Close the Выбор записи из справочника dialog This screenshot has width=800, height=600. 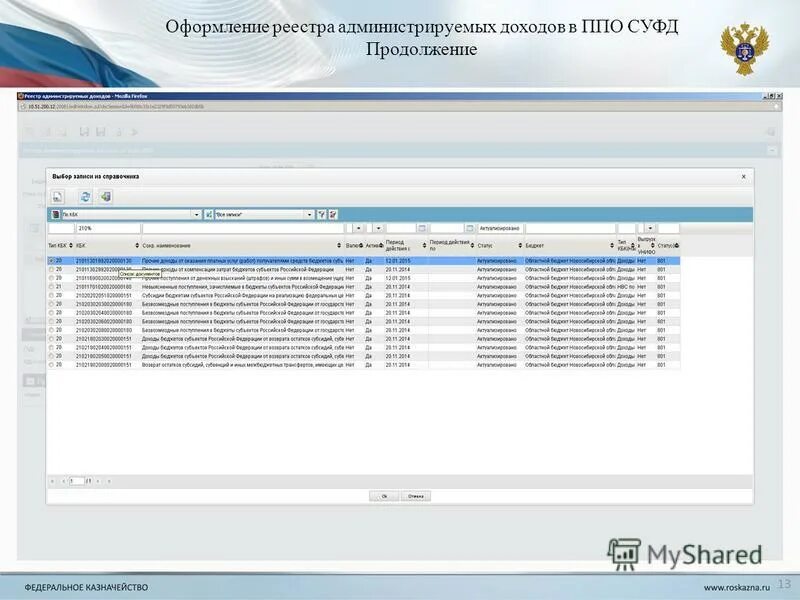(743, 177)
